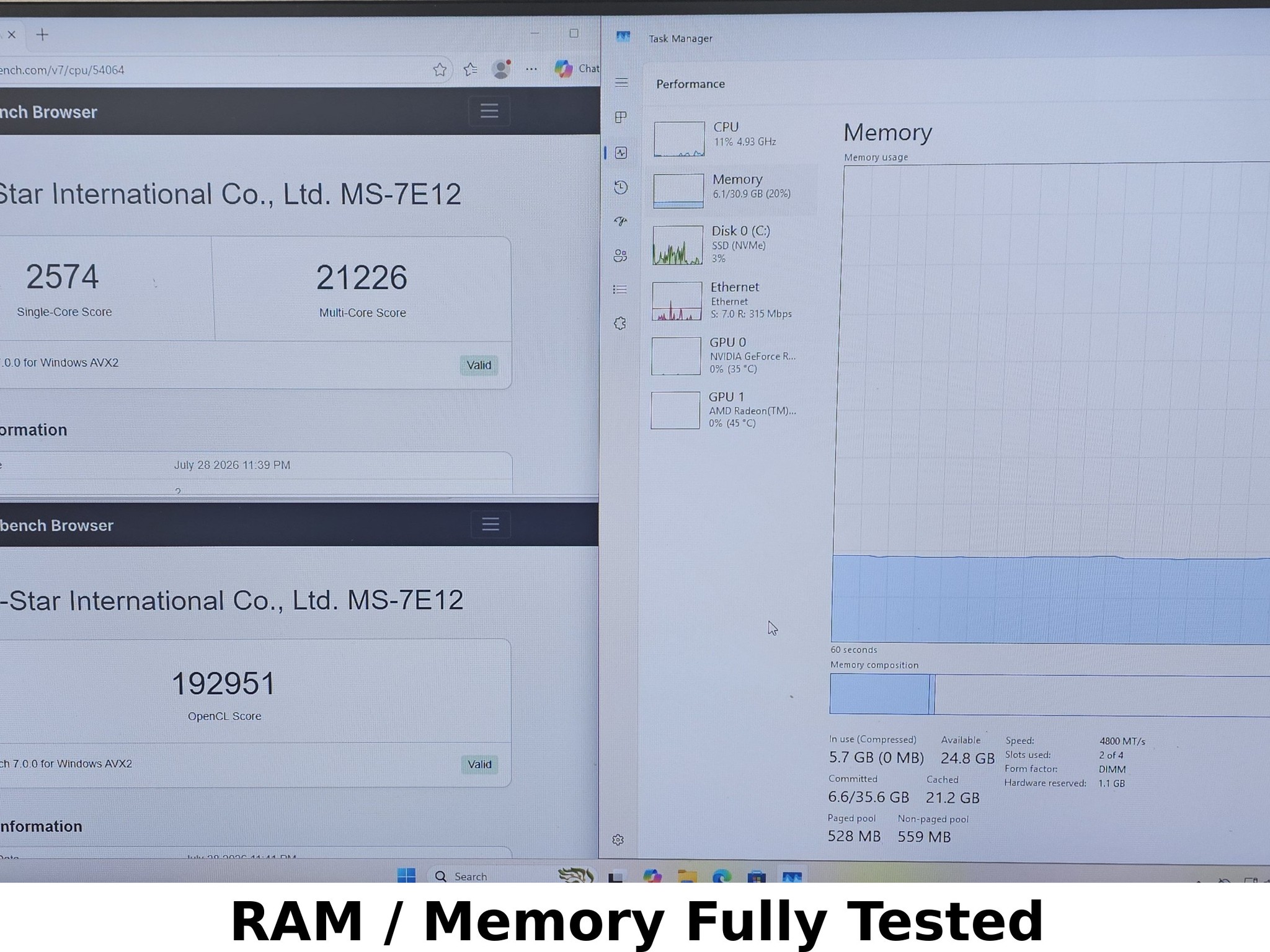Image resolution: width=1270 pixels, height=952 pixels.
Task: Select Memory in Performance list
Action: click(x=734, y=190)
